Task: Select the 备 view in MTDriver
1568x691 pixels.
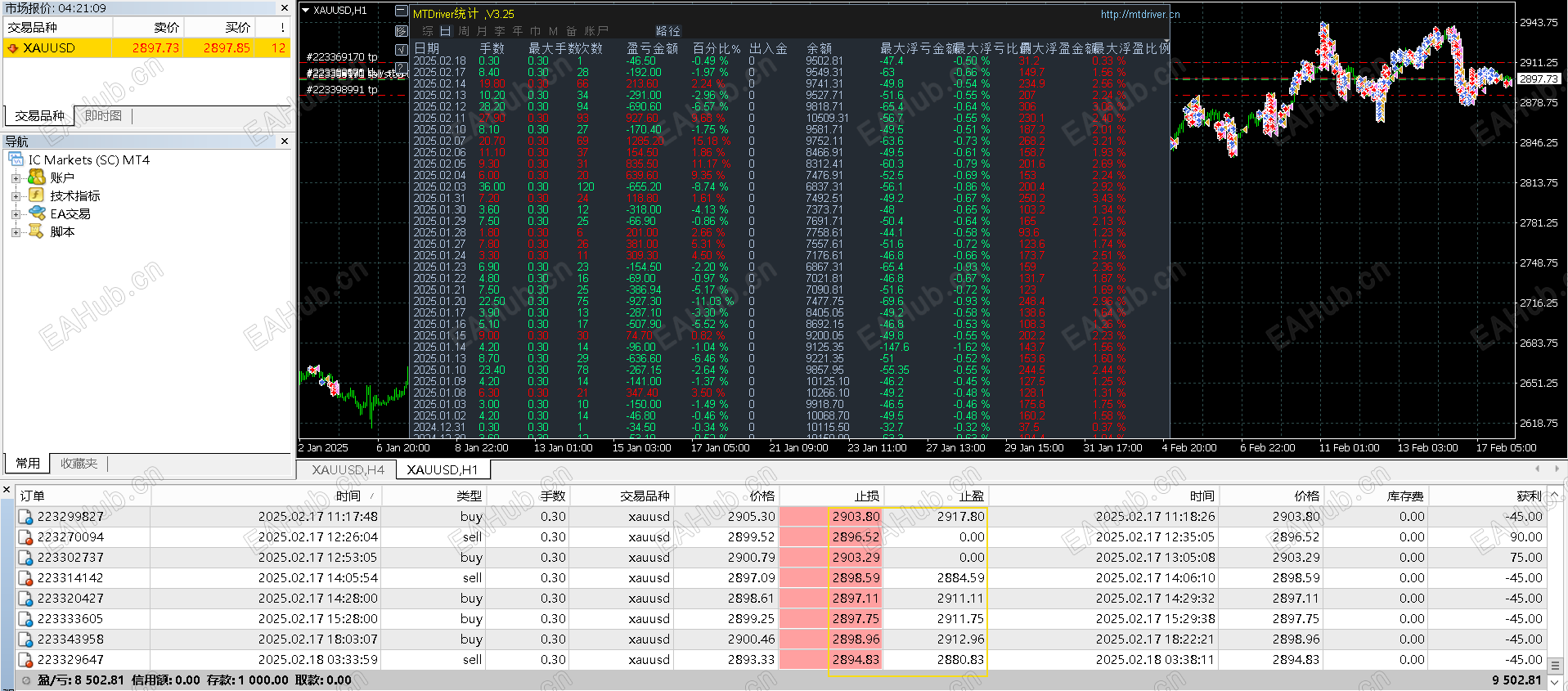Action: point(571,31)
